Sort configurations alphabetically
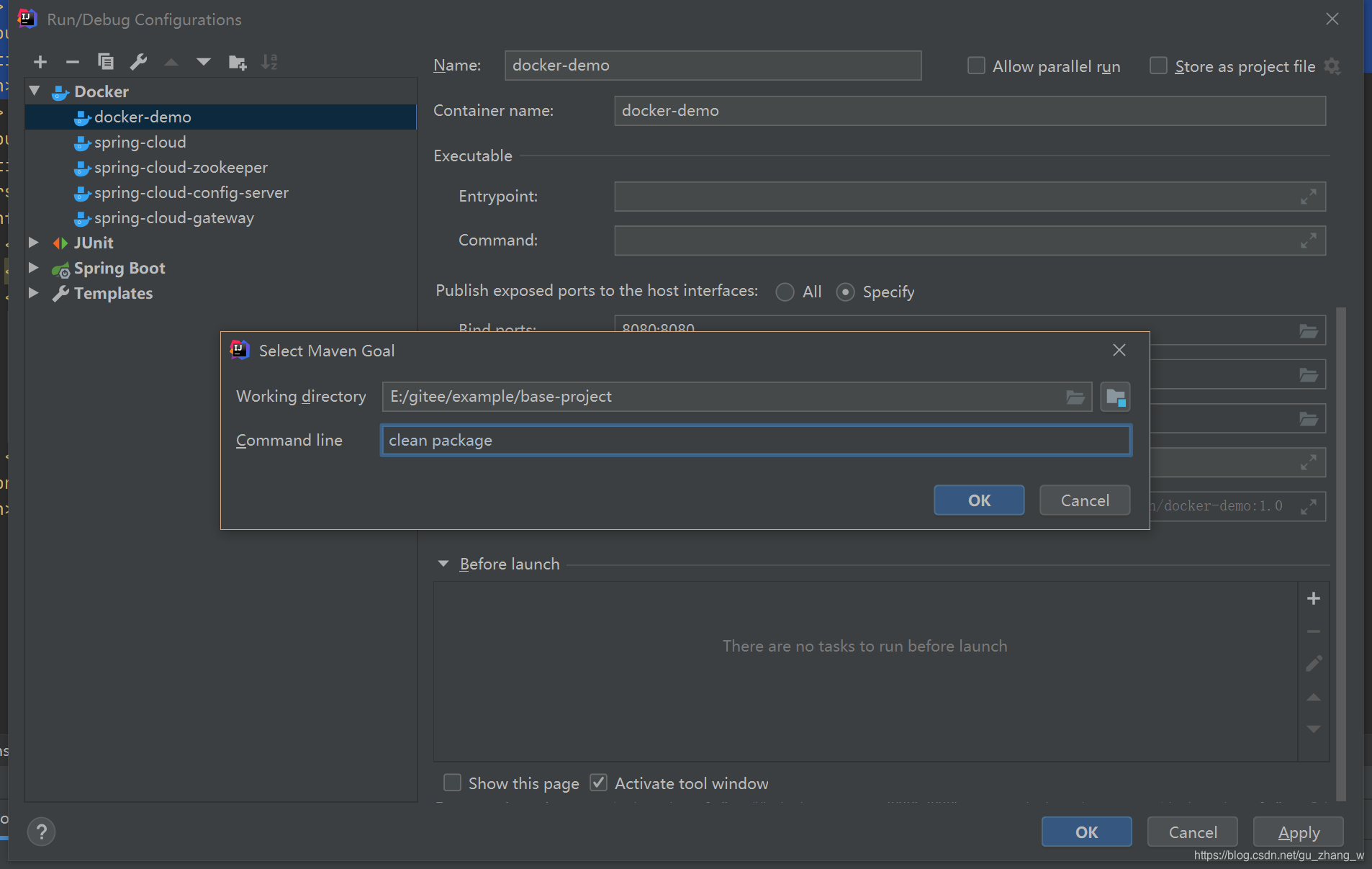 pos(269,62)
